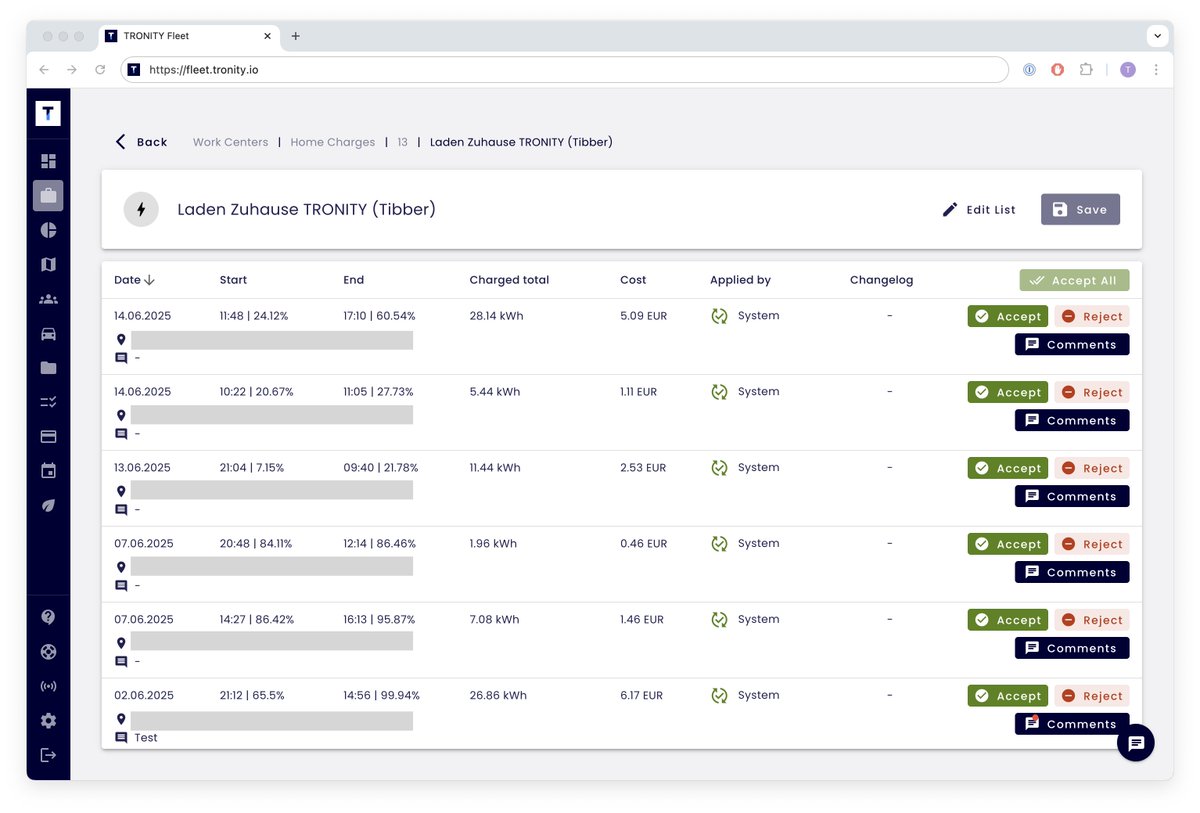The width and height of the screenshot is (1200, 813).
Task: Click the lightning bolt charging icon
Action: tap(141, 209)
